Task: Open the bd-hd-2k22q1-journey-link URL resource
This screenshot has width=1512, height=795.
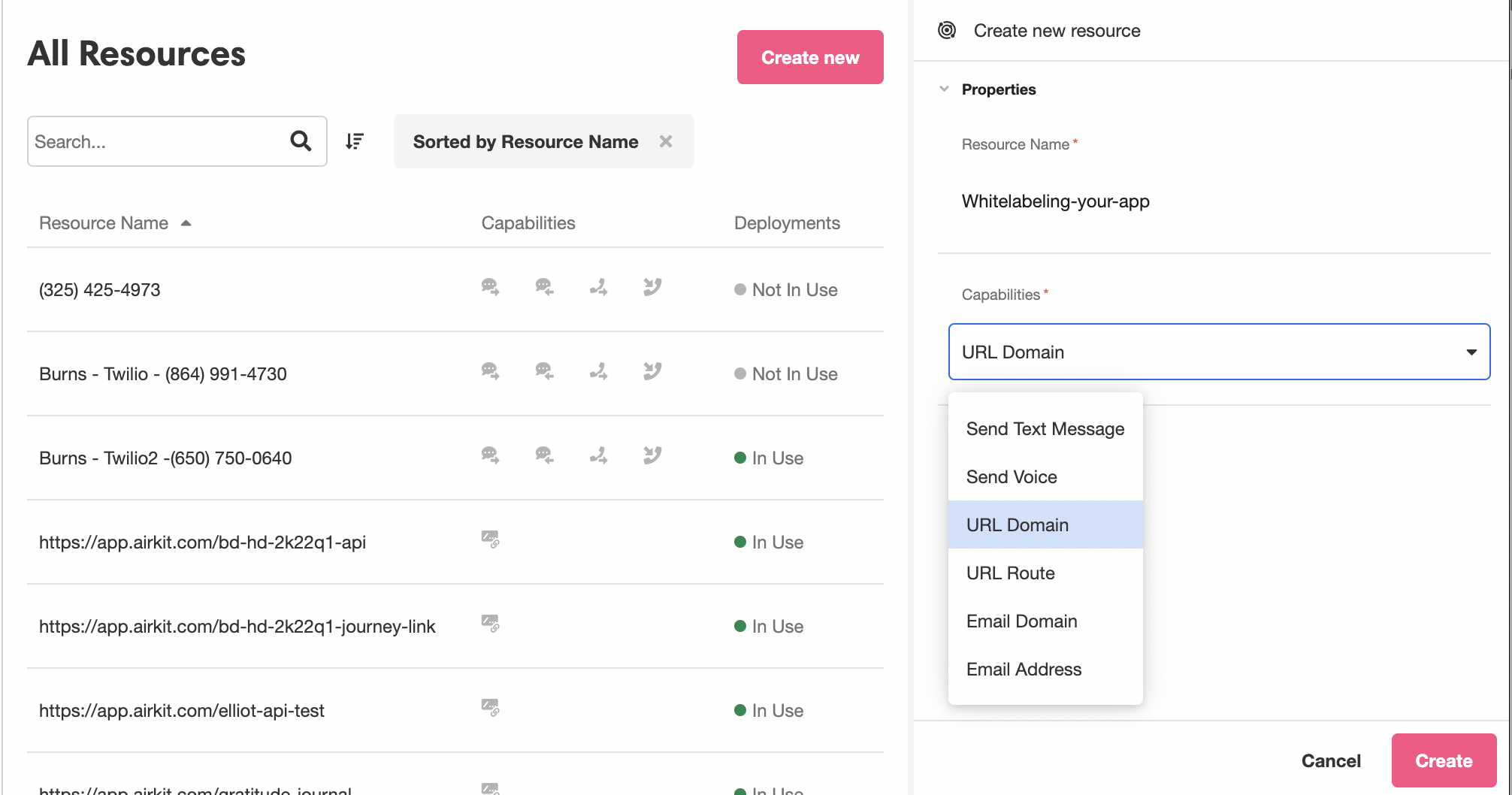Action: pos(455,626)
